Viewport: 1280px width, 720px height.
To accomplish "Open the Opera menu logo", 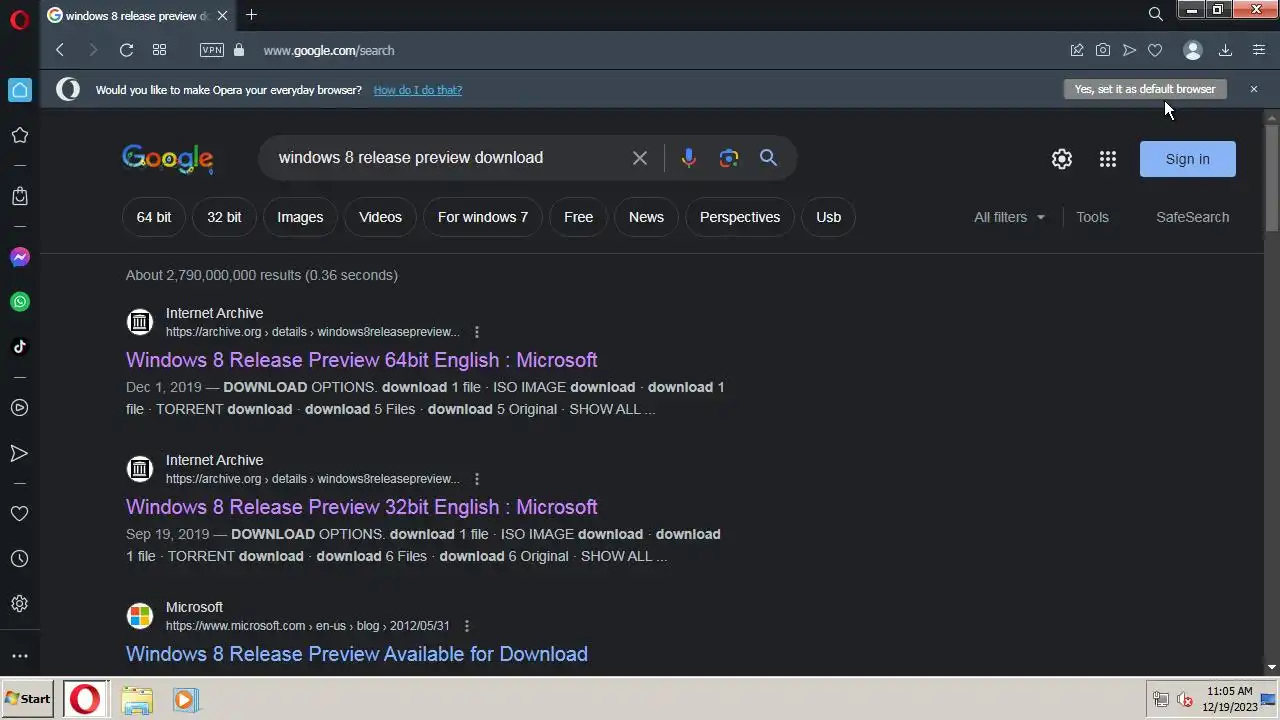I will [x=19, y=20].
